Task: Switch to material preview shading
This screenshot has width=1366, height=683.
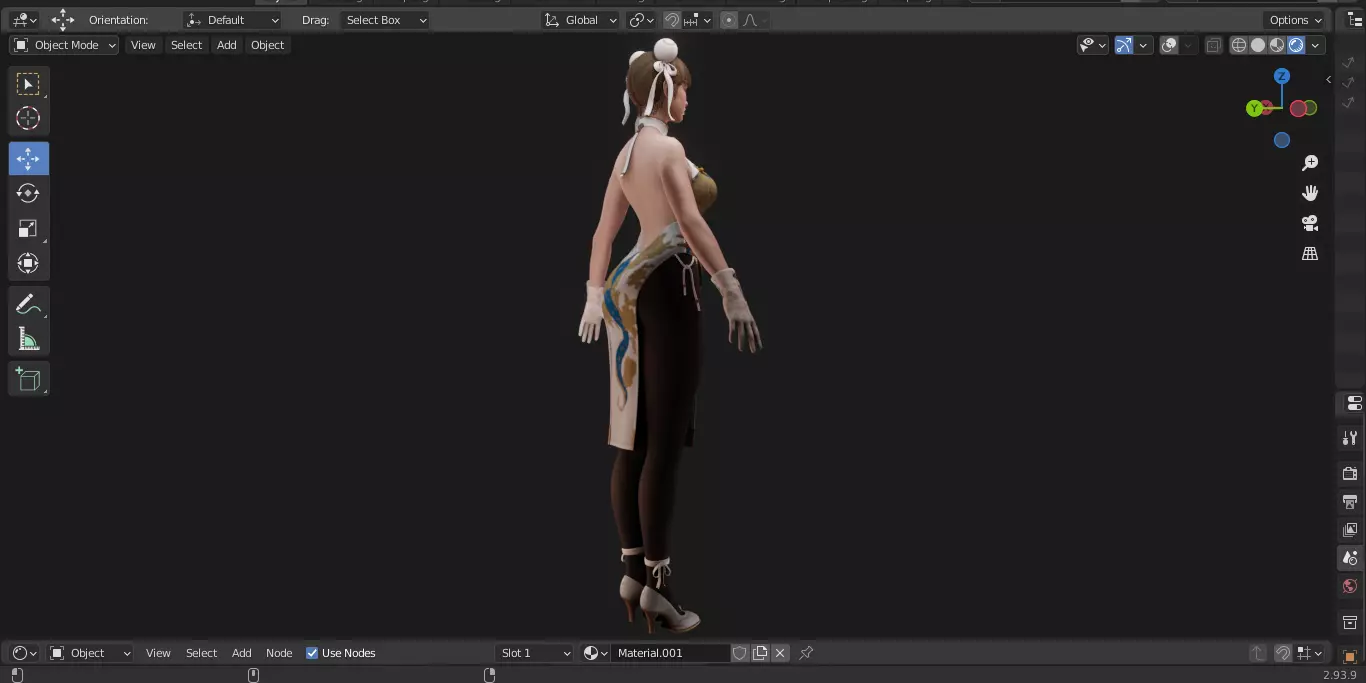Action: click(x=1277, y=45)
